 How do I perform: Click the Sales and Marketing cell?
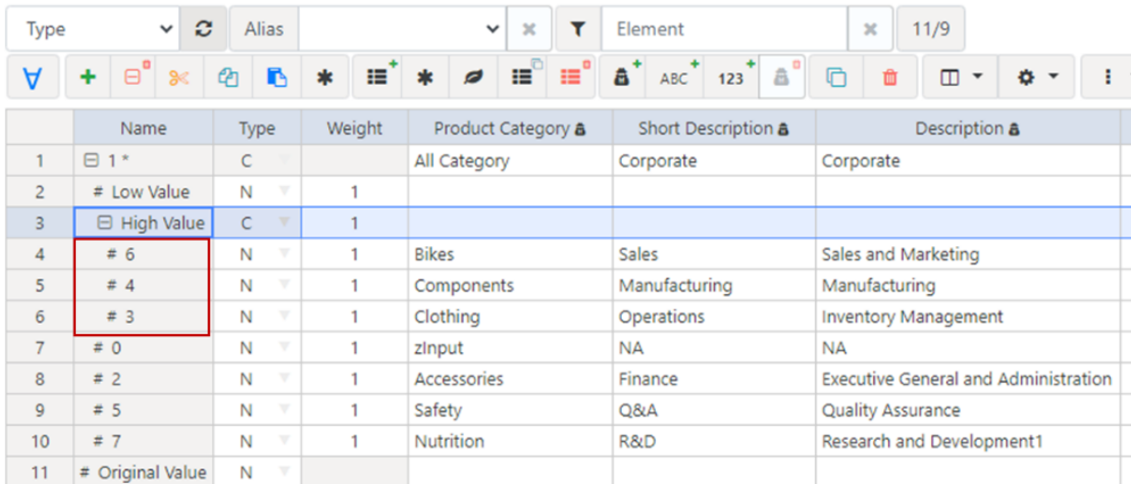pos(967,254)
